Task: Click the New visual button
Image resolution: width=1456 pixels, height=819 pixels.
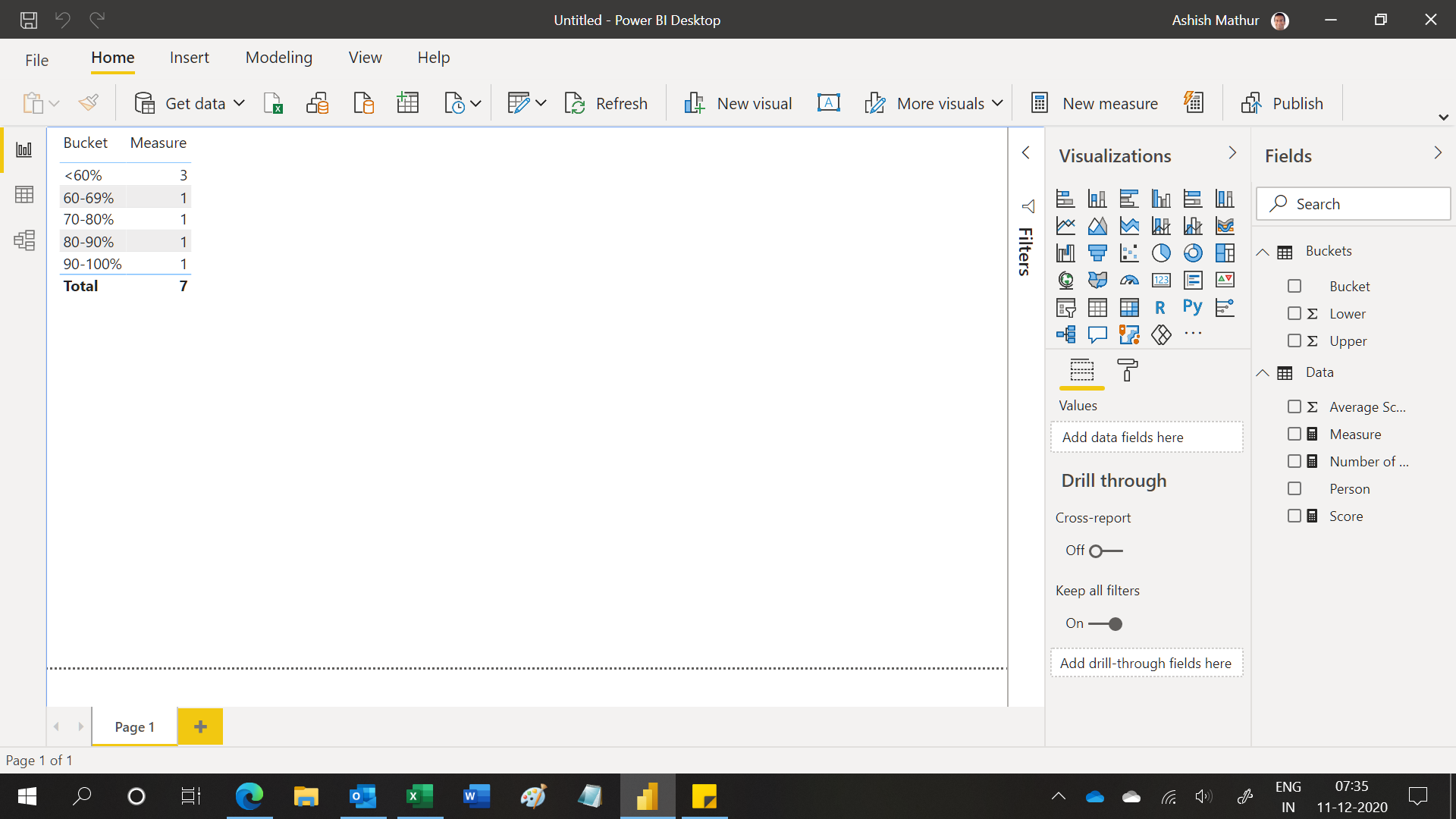Action: [x=738, y=103]
